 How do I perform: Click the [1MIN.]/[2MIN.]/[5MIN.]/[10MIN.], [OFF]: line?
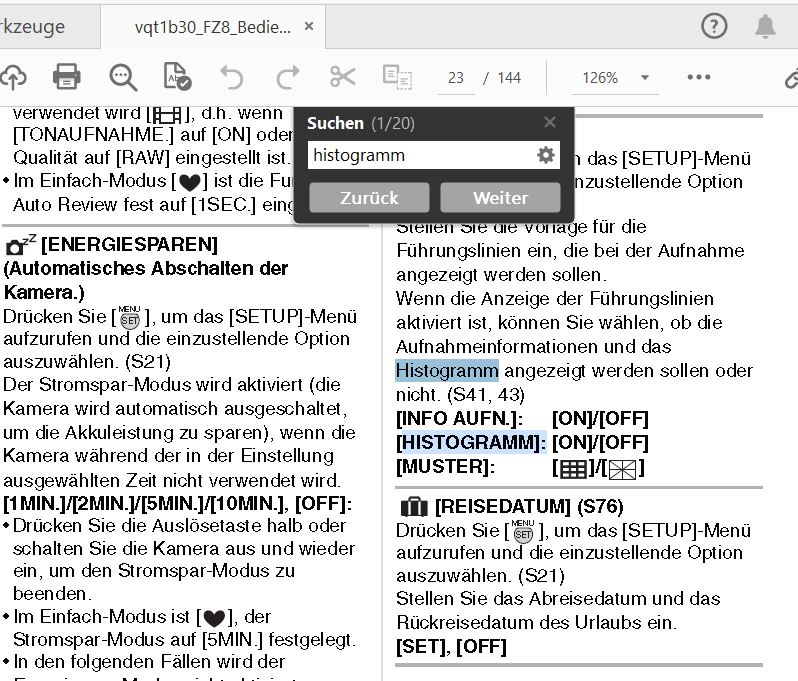[178, 504]
